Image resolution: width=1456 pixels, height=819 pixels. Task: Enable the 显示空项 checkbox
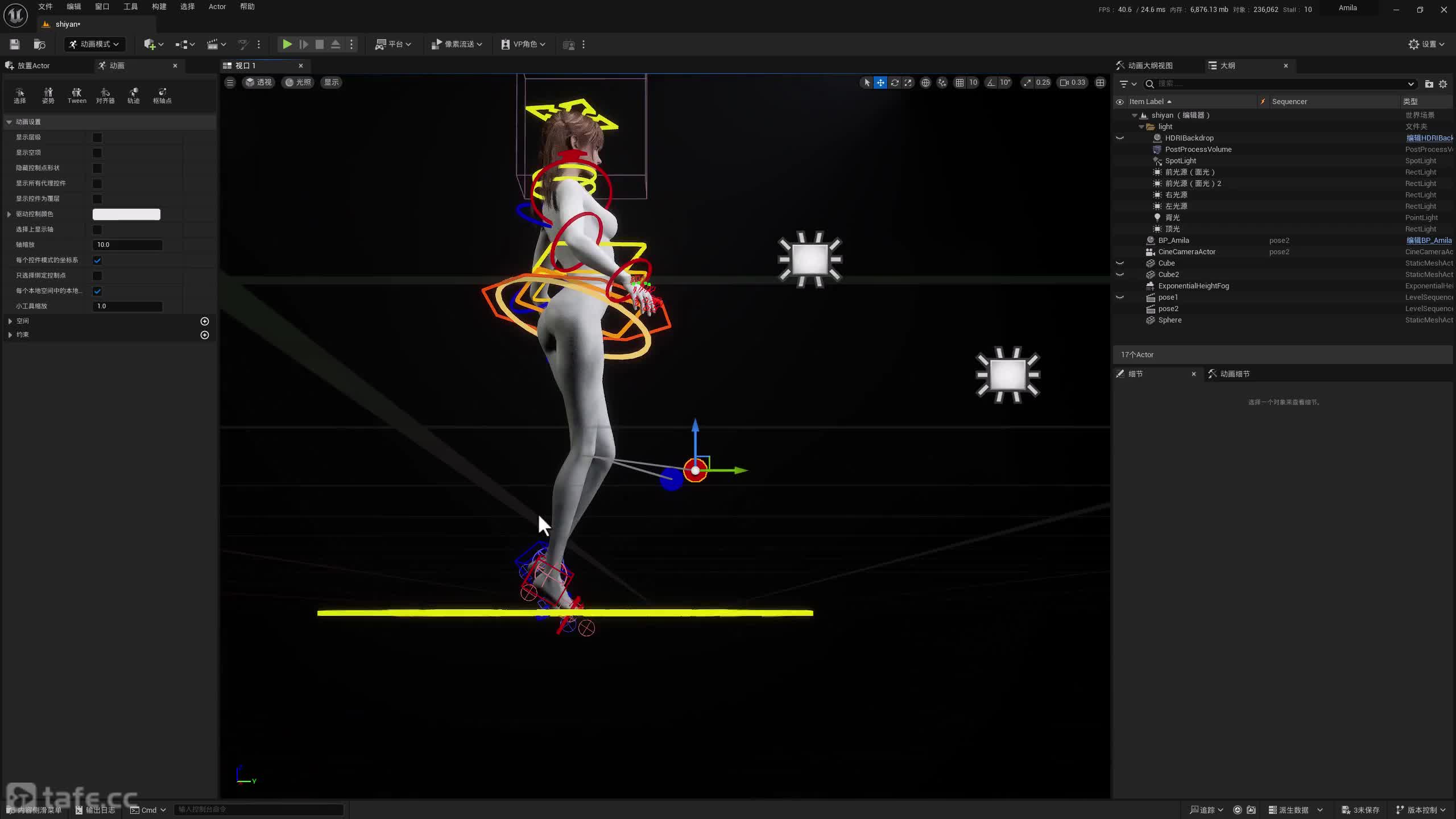click(x=97, y=153)
